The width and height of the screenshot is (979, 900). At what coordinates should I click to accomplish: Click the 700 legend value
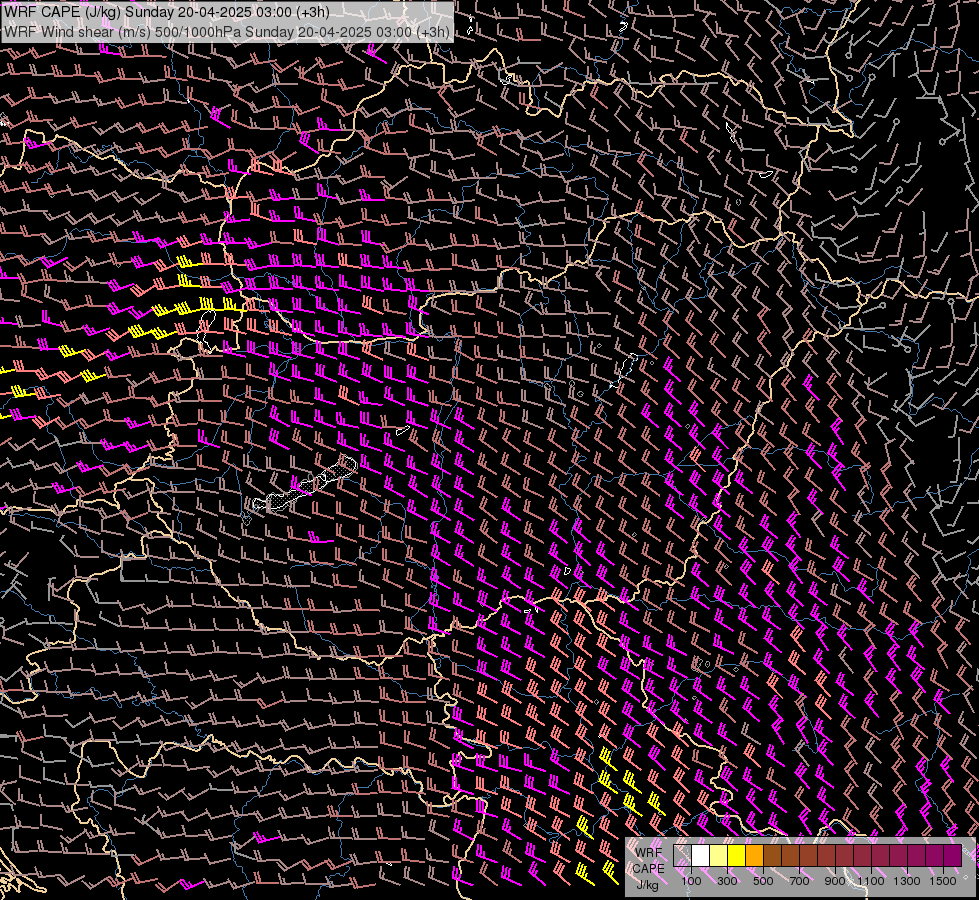799,881
